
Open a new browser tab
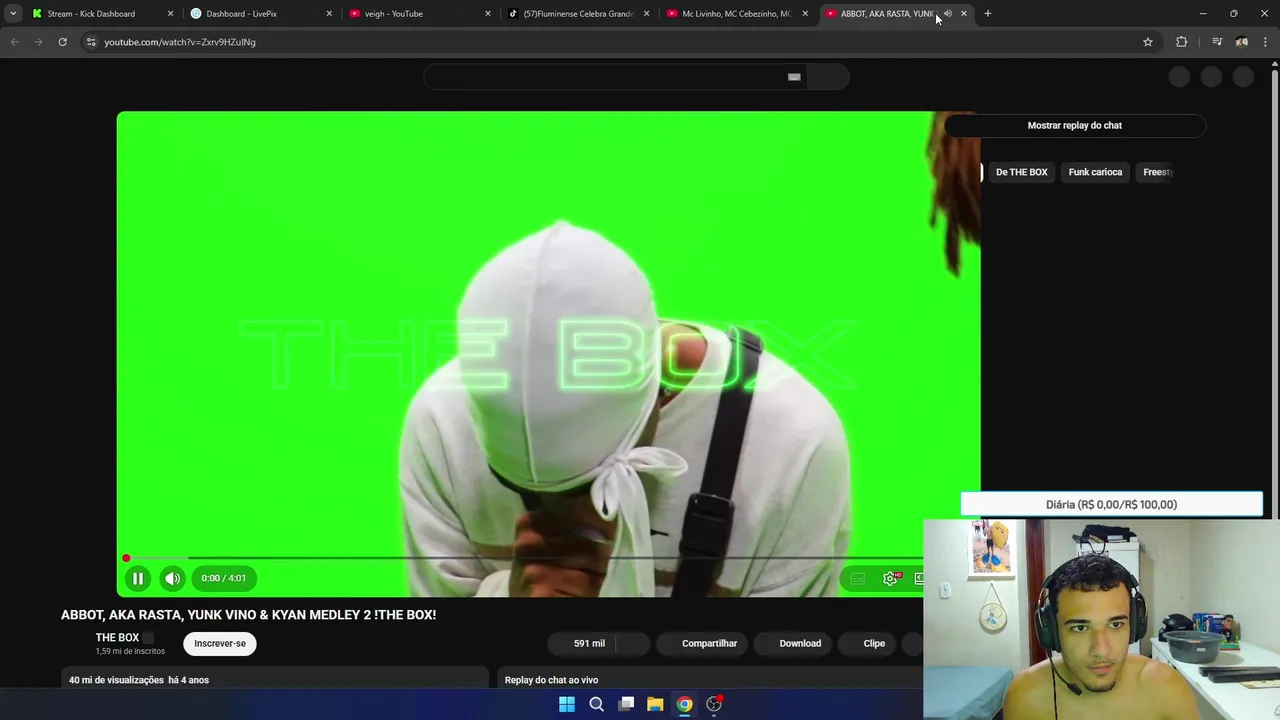click(988, 14)
